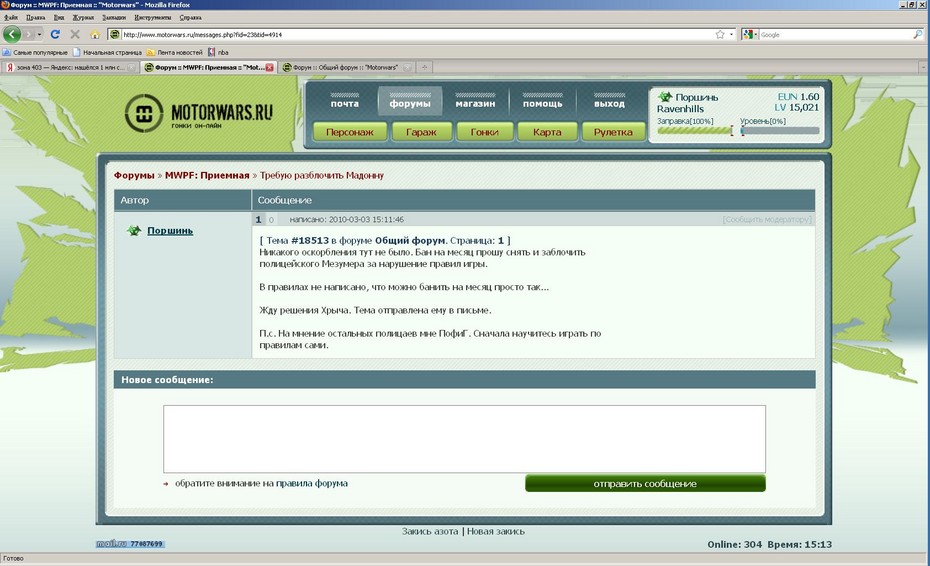The width and height of the screenshot is (930, 566).
Task: Click the clan icon beside author Поршинь
Action: 134,230
